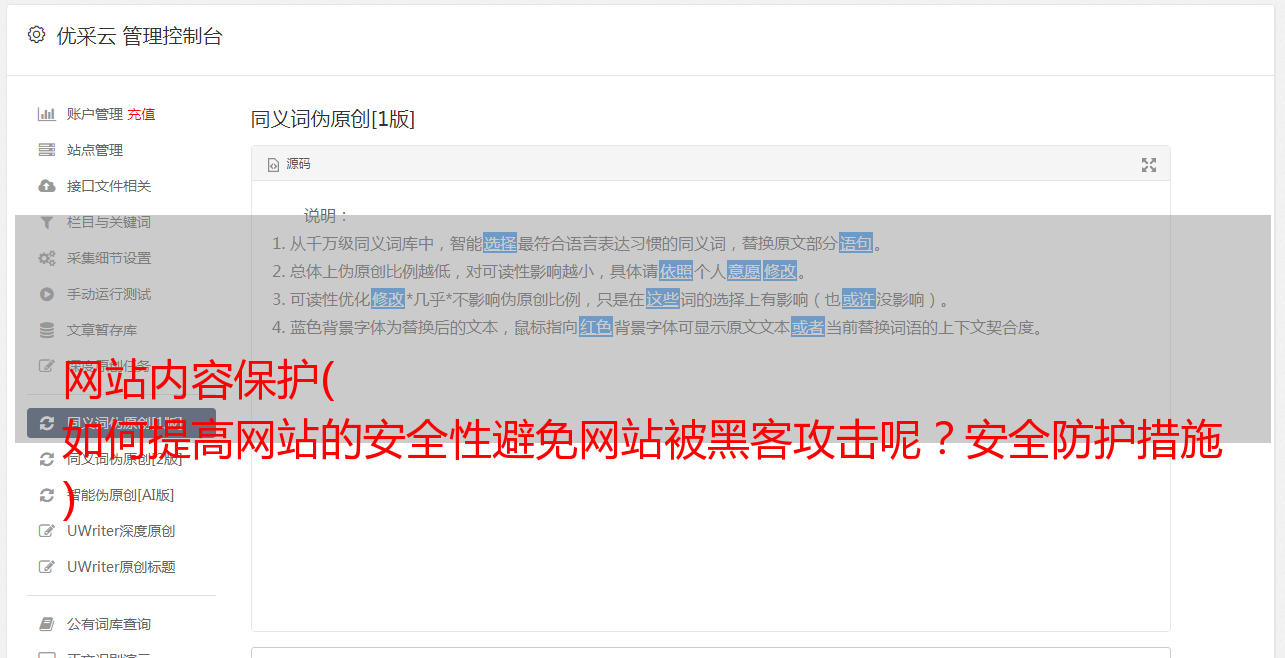Click the edit icon for UWriter深度原创
The width and height of the screenshot is (1285, 658).
pos(46,531)
